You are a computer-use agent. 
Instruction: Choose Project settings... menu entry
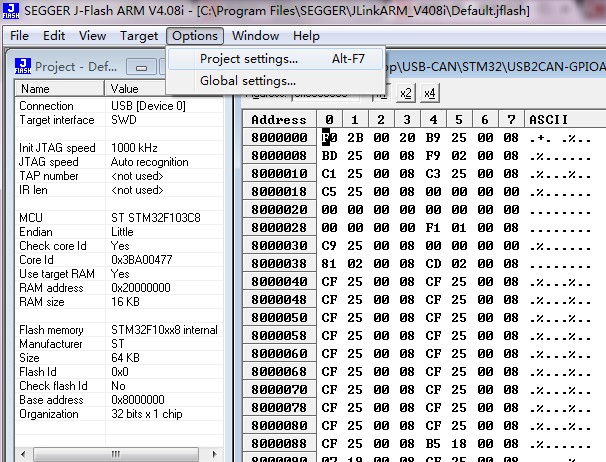point(276,59)
